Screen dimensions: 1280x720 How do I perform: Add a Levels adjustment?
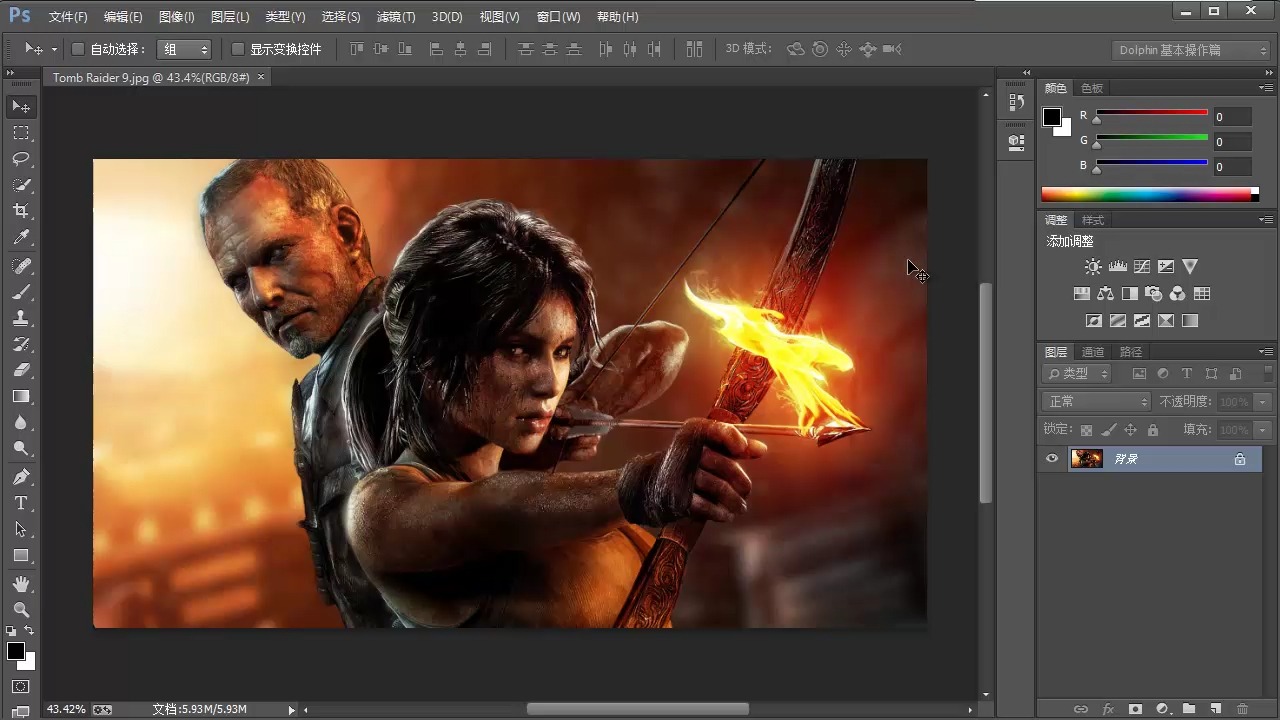1118,267
